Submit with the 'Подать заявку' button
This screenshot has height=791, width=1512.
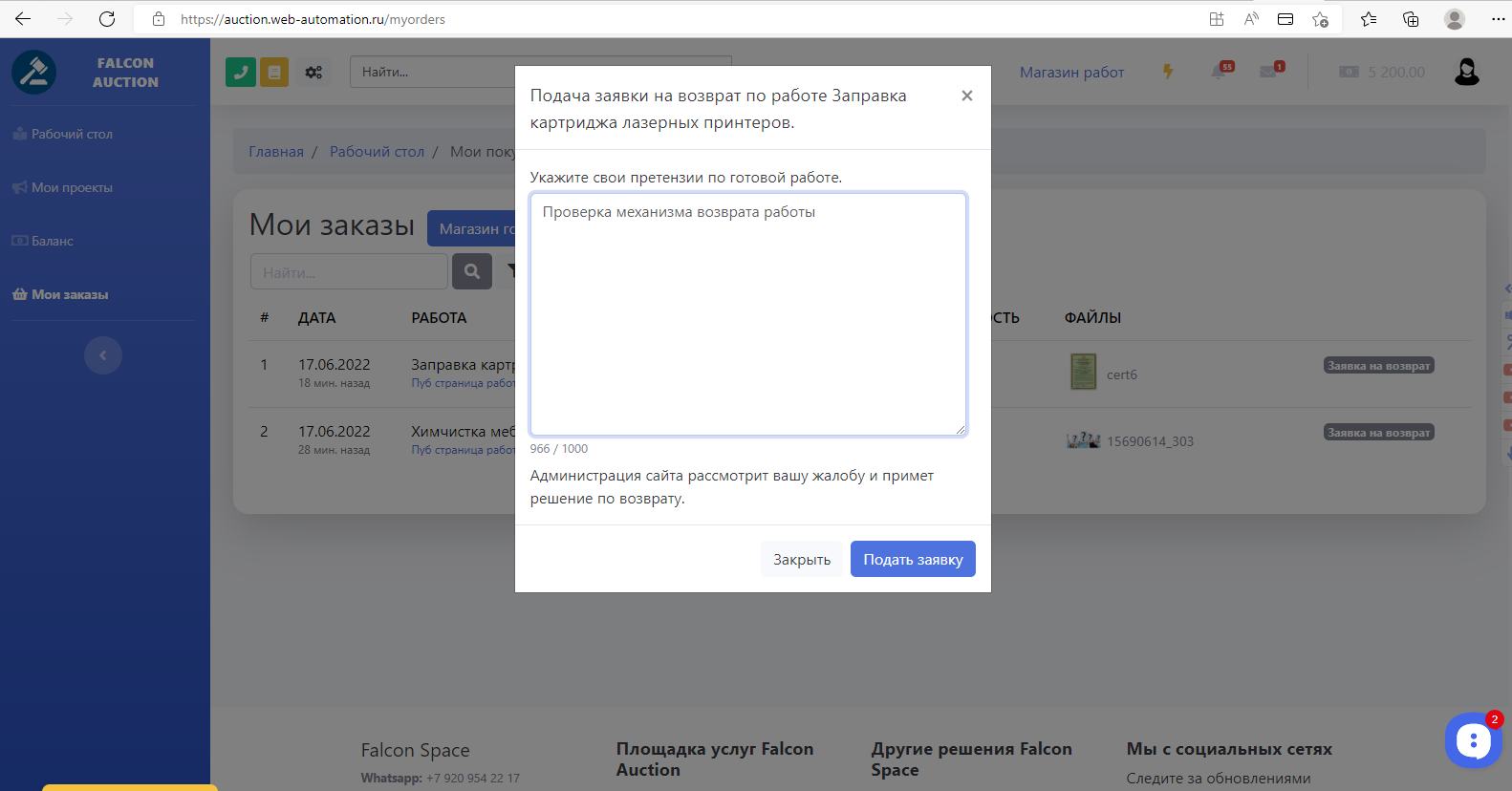pos(913,560)
